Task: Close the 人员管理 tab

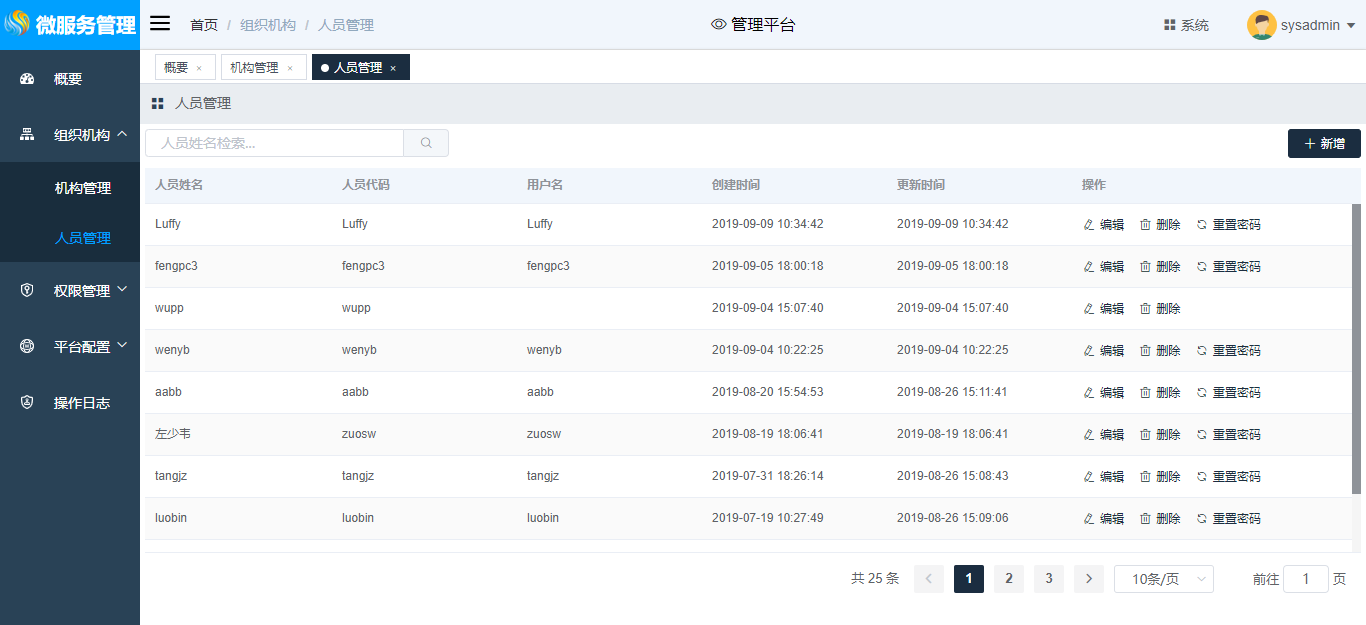Action: click(x=393, y=68)
